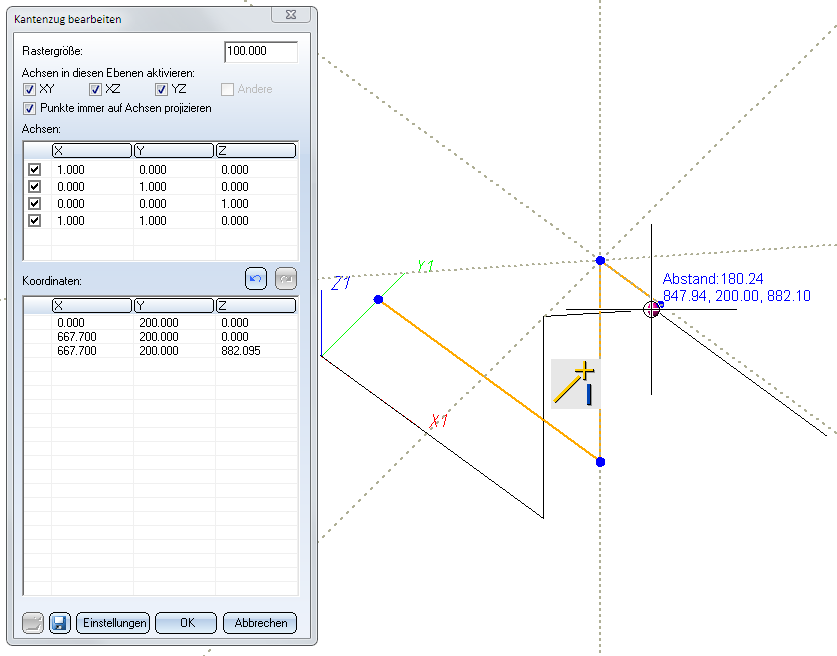Disable the YZ plane axes checkbox

pos(162,90)
